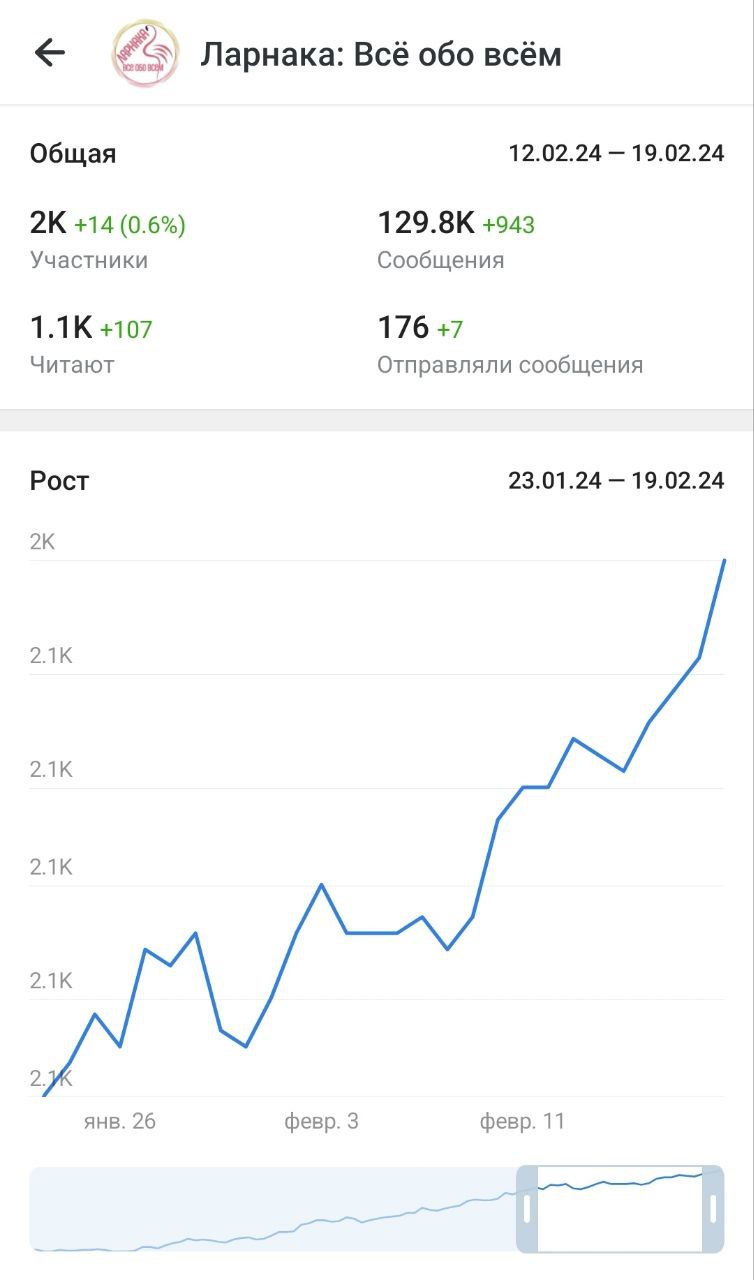
Task: Click the selected window in the range selector
Action: [620, 1209]
